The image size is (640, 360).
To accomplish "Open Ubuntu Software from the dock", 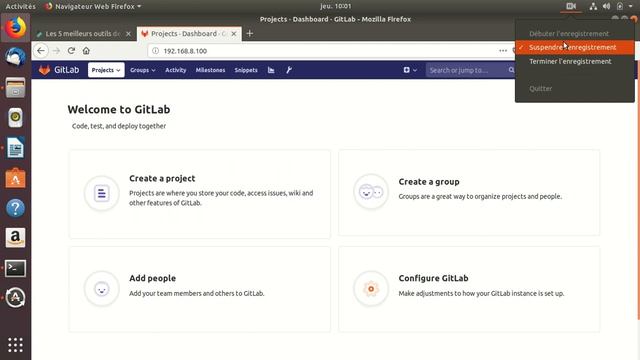I will coord(16,178).
